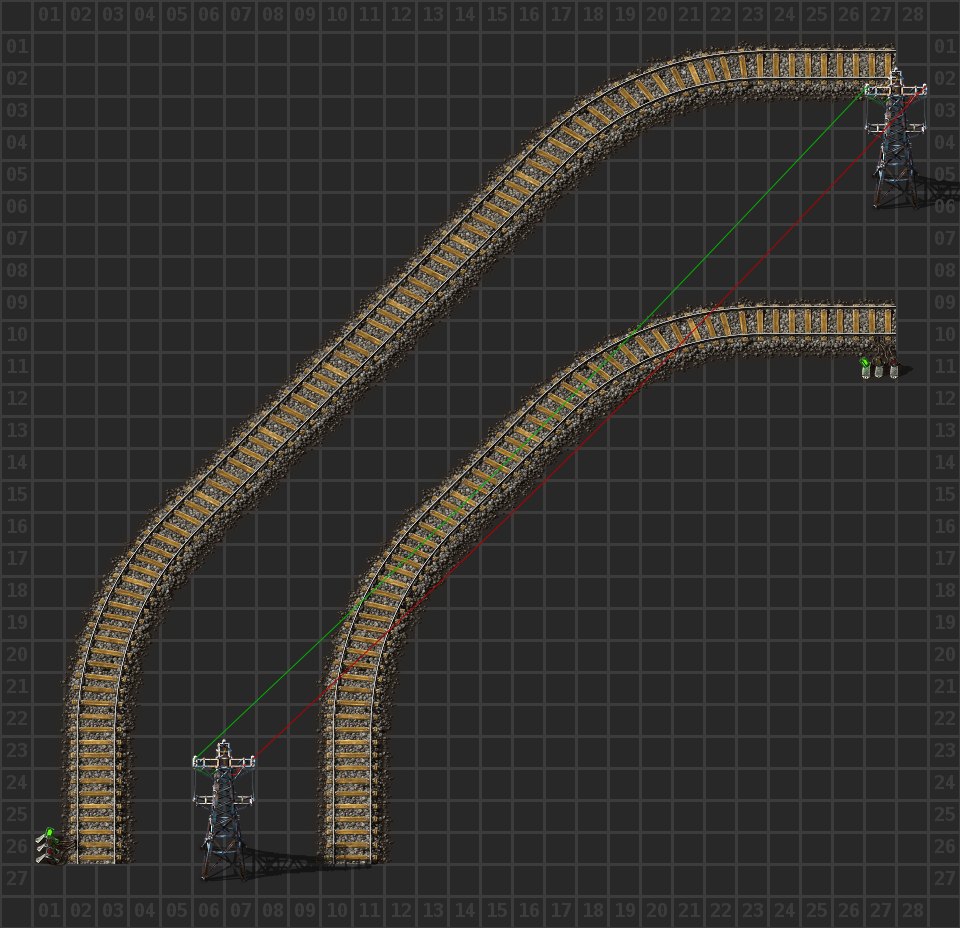Click row label 20 on the right edge
960x928 pixels.
coord(945,654)
